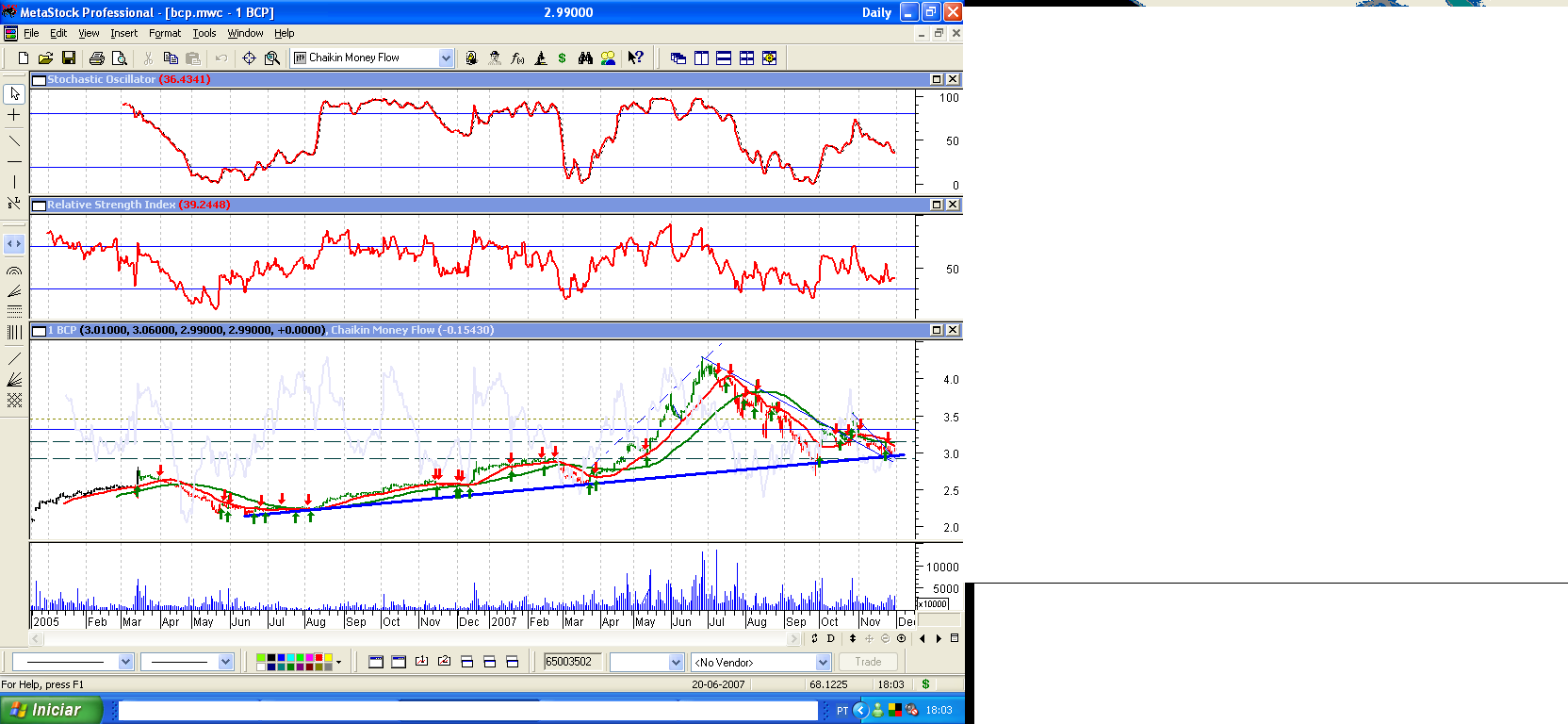1568x724 pixels.
Task: Click the crosshair target toolbar icon
Action: (249, 58)
